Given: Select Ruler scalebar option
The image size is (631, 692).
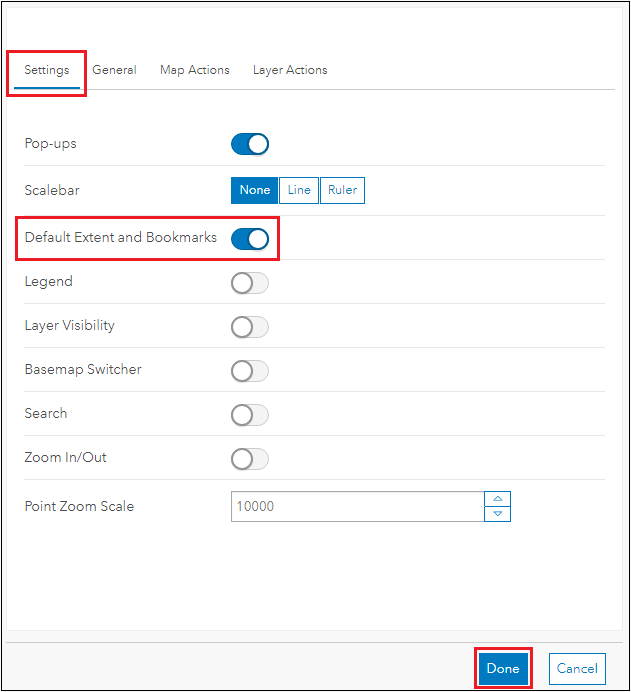Looking at the screenshot, I should click(x=342, y=190).
